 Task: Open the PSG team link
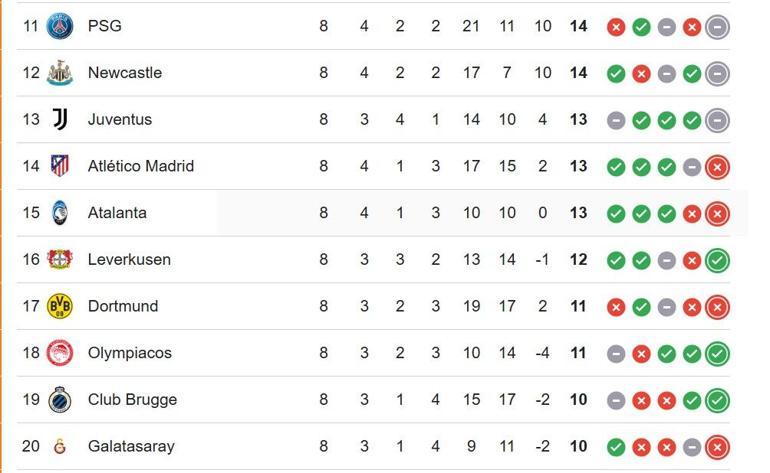coord(104,26)
